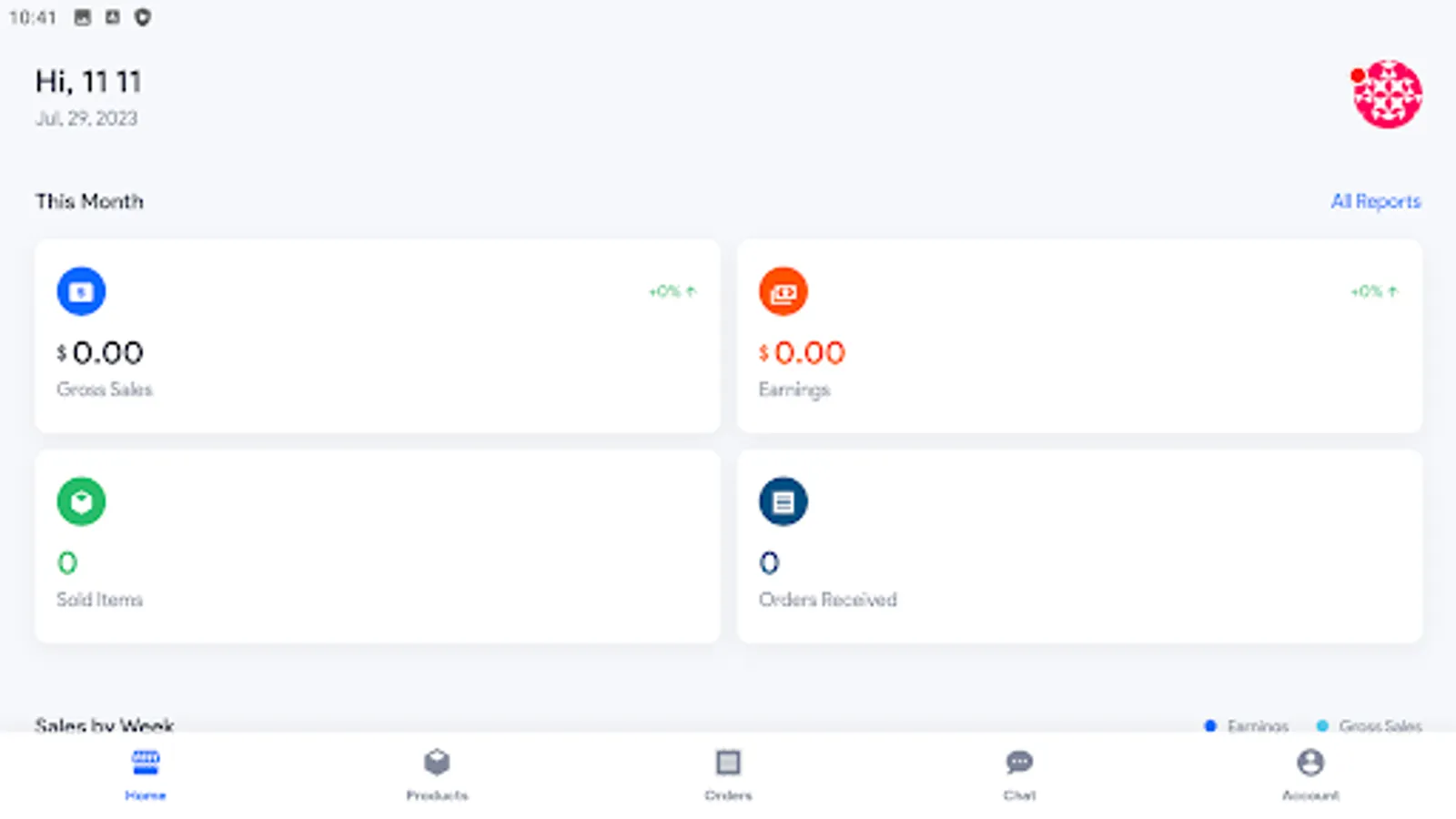Click the Earnings +0% change indicator
Screen dimensions: 1456x819
[1373, 291]
